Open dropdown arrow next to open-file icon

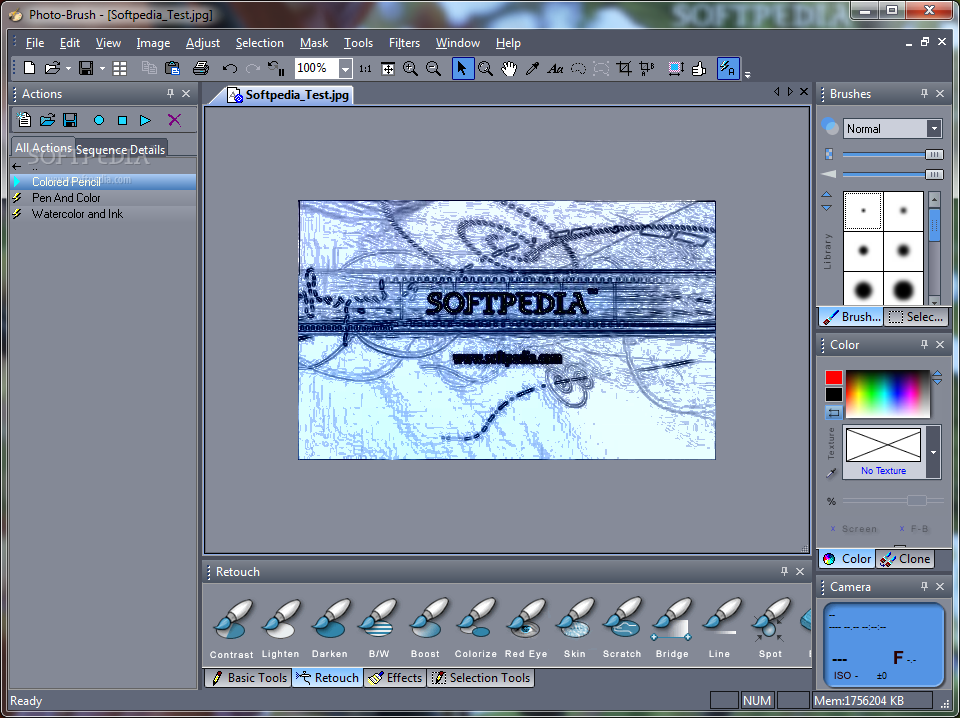pyautogui.click(x=68, y=69)
